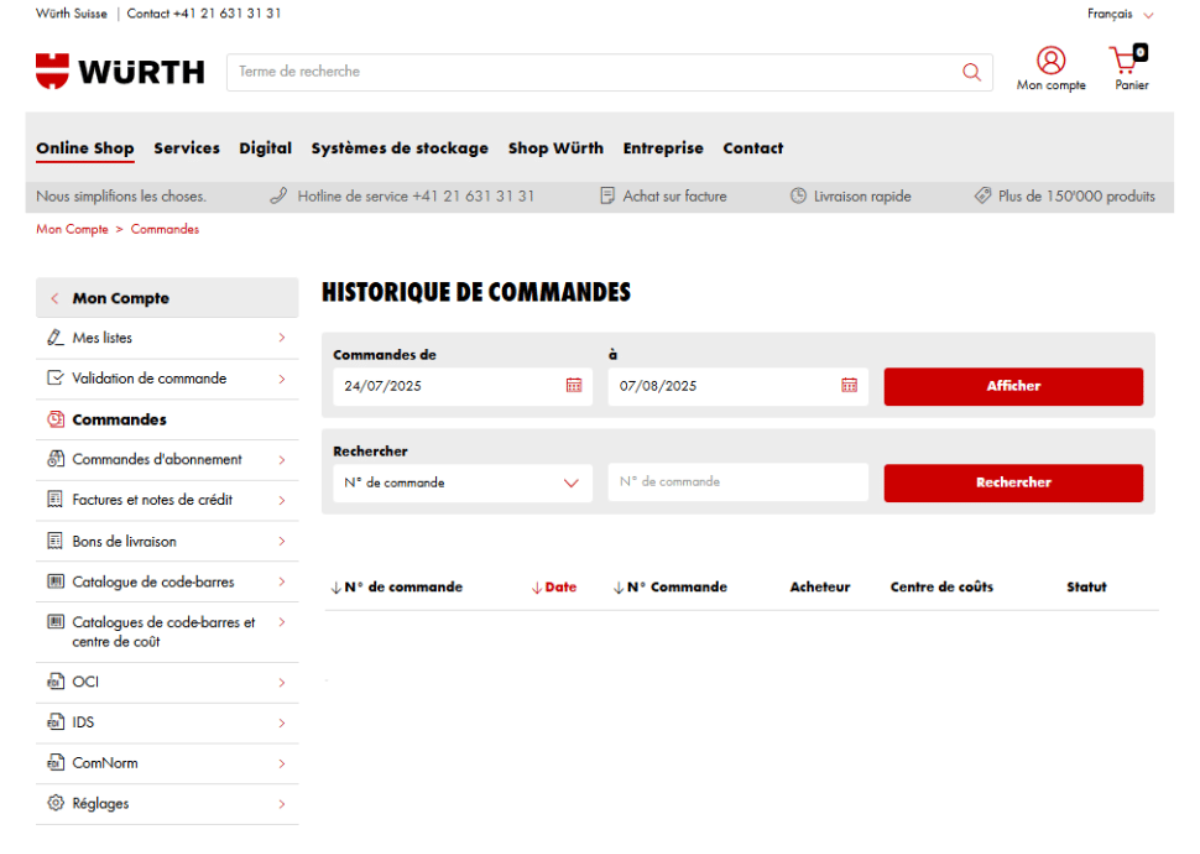This screenshot has height=854, width=1200.
Task: Sort by Date column arrow
Action: pyautogui.click(x=536, y=587)
